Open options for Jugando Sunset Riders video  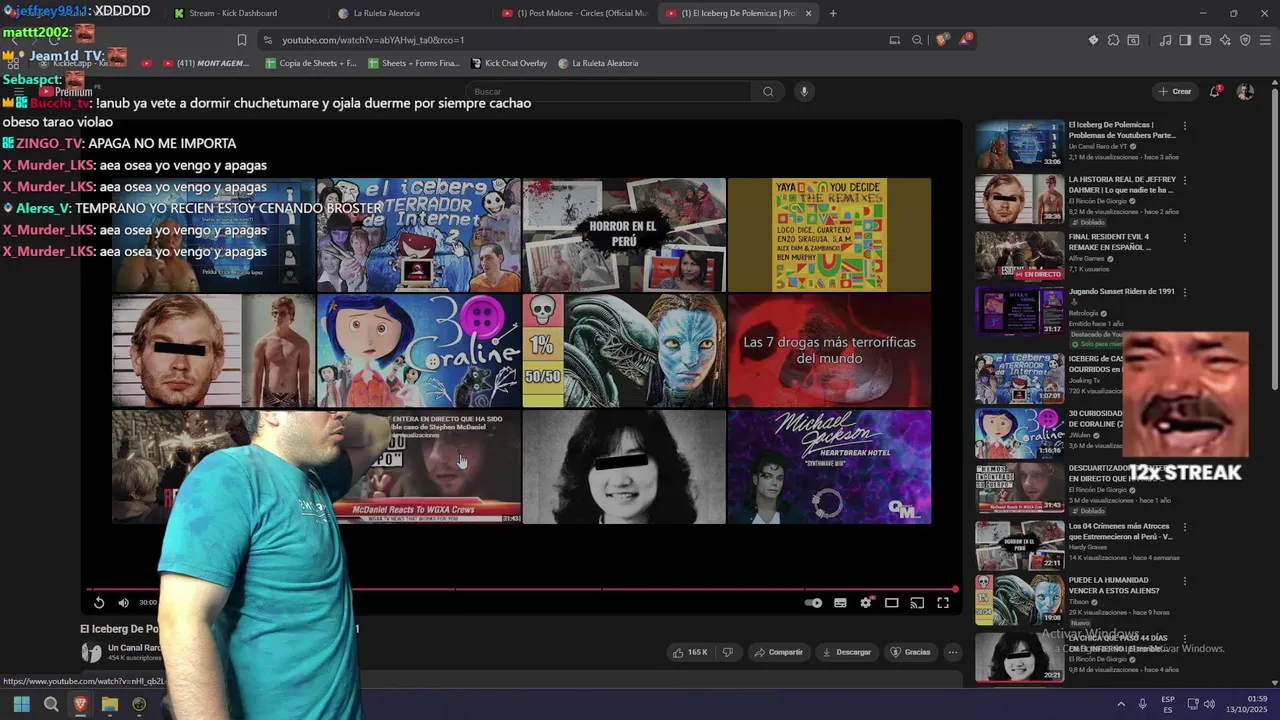point(1185,292)
